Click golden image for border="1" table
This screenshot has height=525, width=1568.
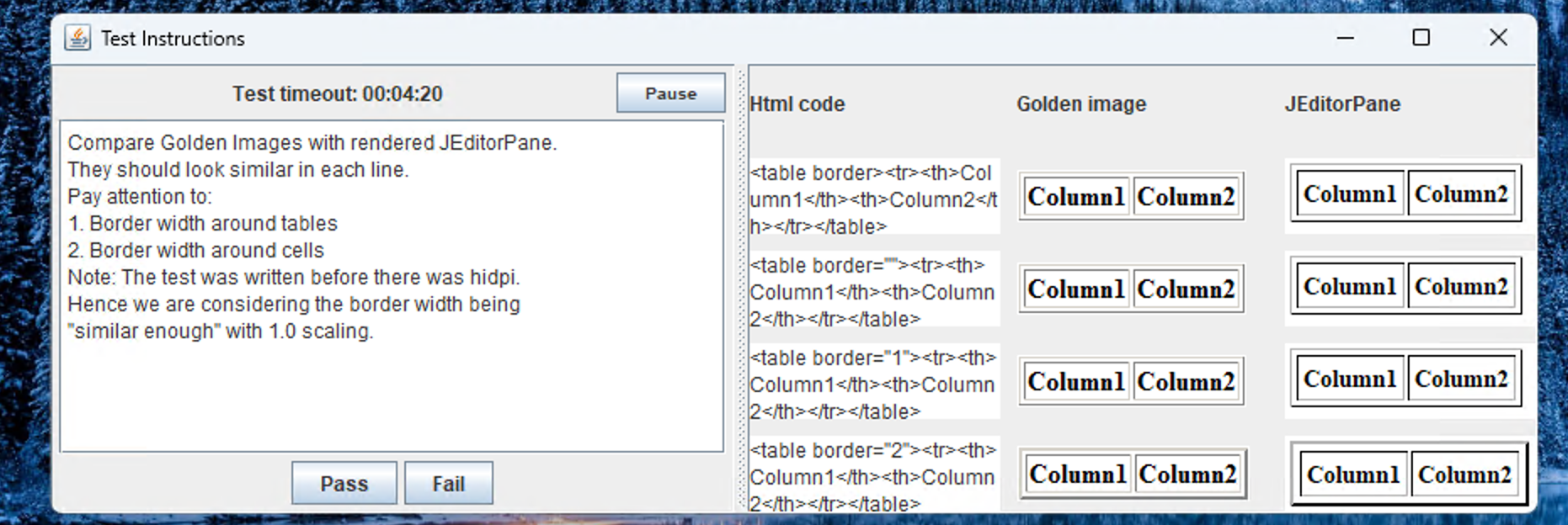[x=1131, y=382]
